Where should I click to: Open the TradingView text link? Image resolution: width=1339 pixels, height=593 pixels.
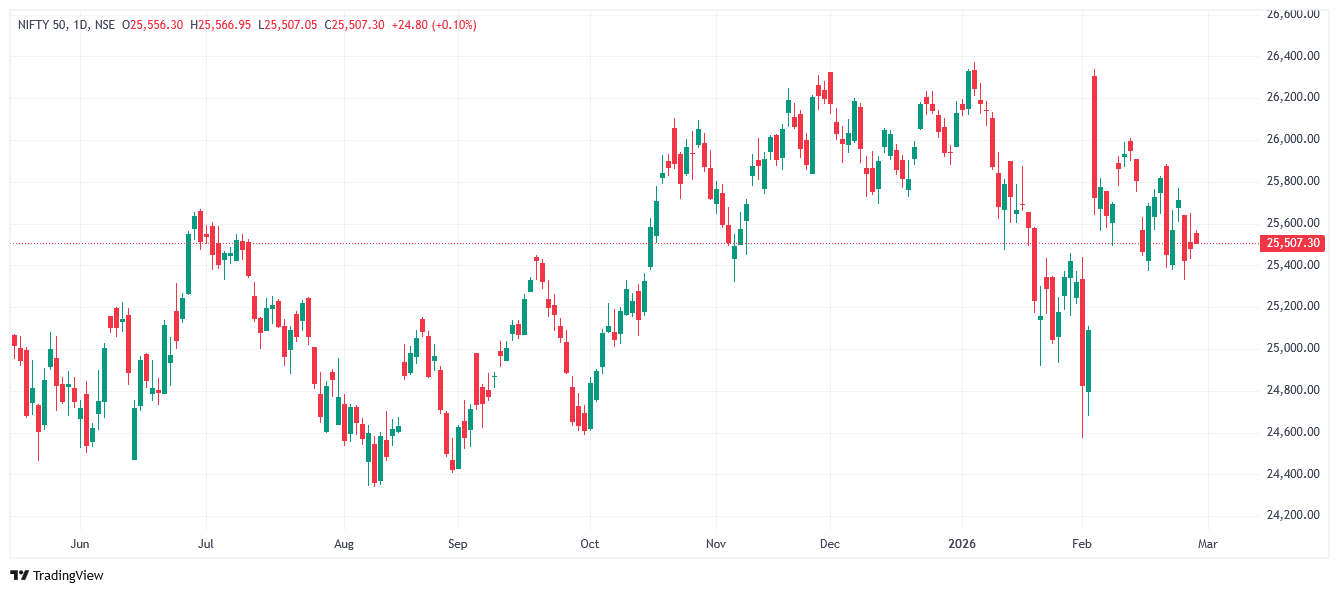click(x=68, y=576)
